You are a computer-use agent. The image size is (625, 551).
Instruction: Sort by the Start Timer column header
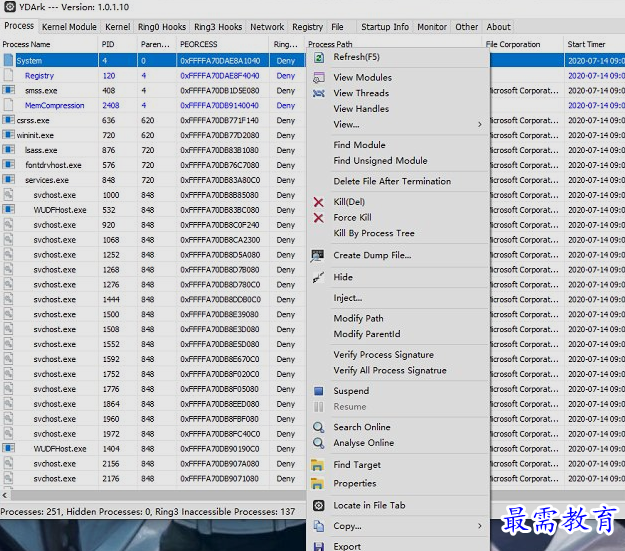tap(594, 44)
